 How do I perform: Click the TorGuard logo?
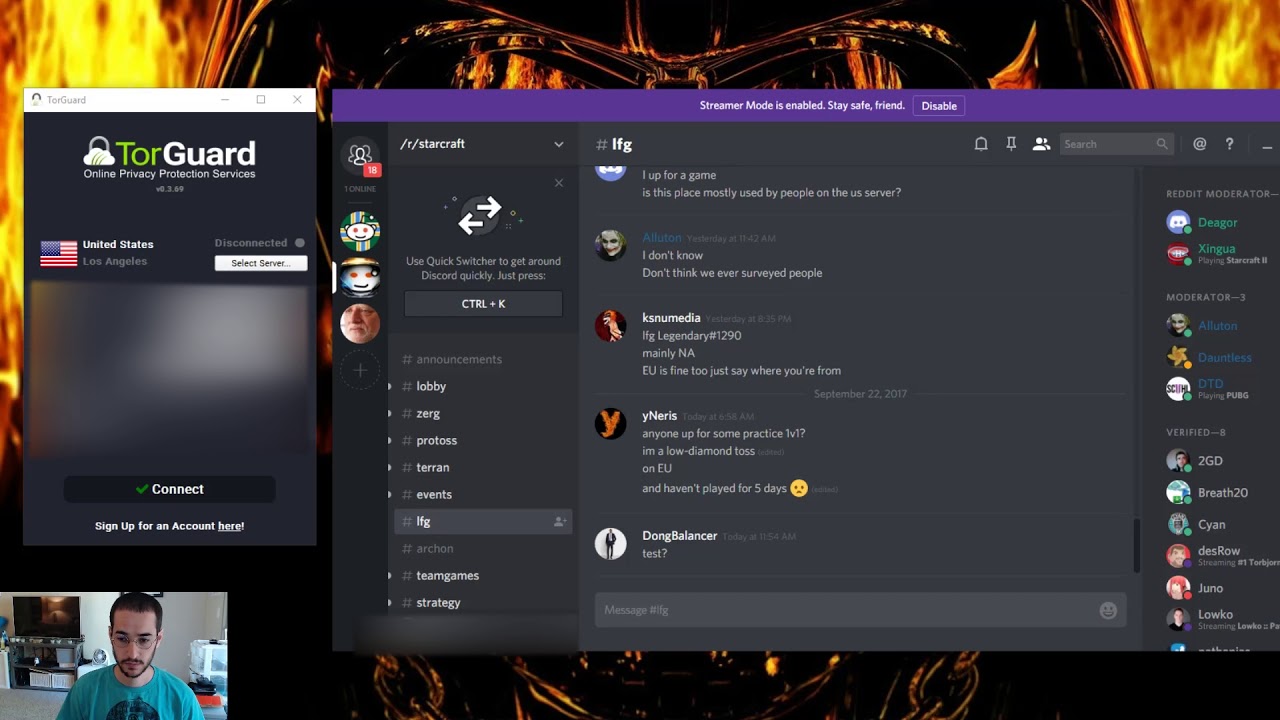point(169,158)
